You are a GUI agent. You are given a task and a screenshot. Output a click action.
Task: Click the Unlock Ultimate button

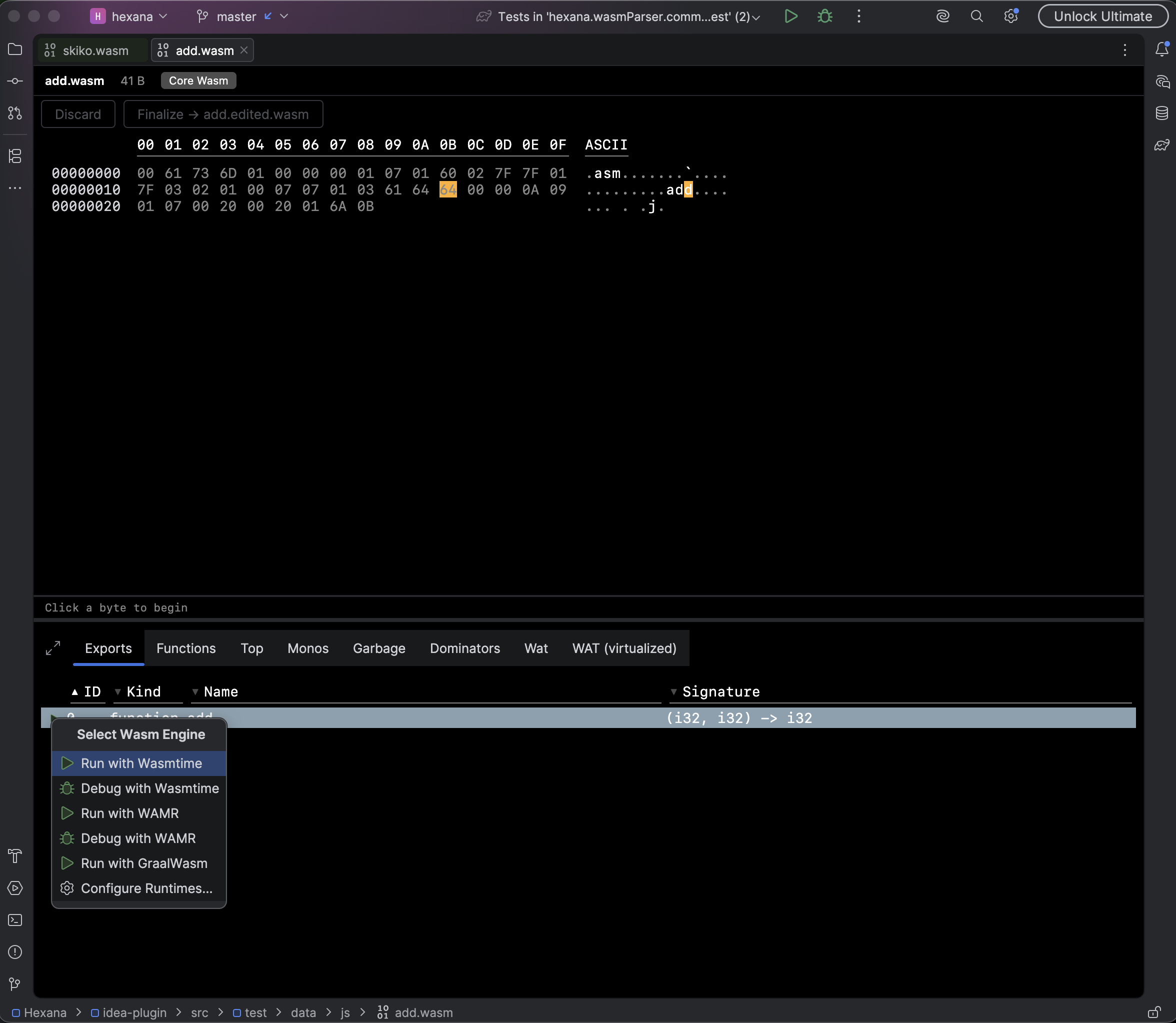(1103, 16)
